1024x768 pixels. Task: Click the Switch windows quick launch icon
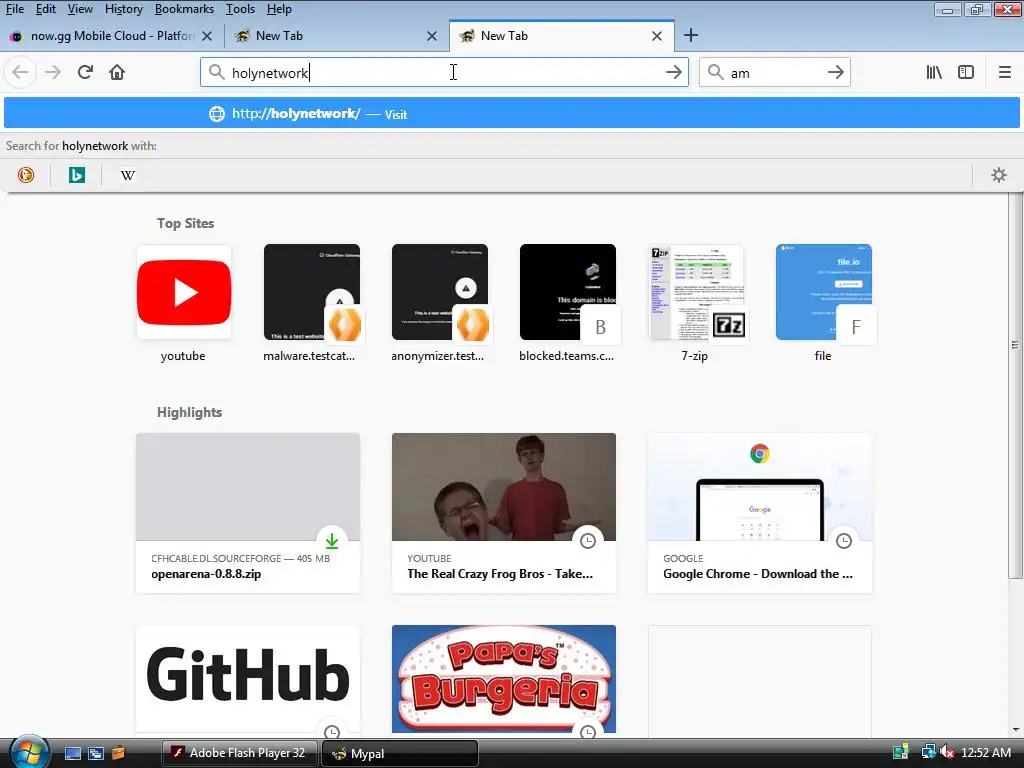[x=96, y=753]
